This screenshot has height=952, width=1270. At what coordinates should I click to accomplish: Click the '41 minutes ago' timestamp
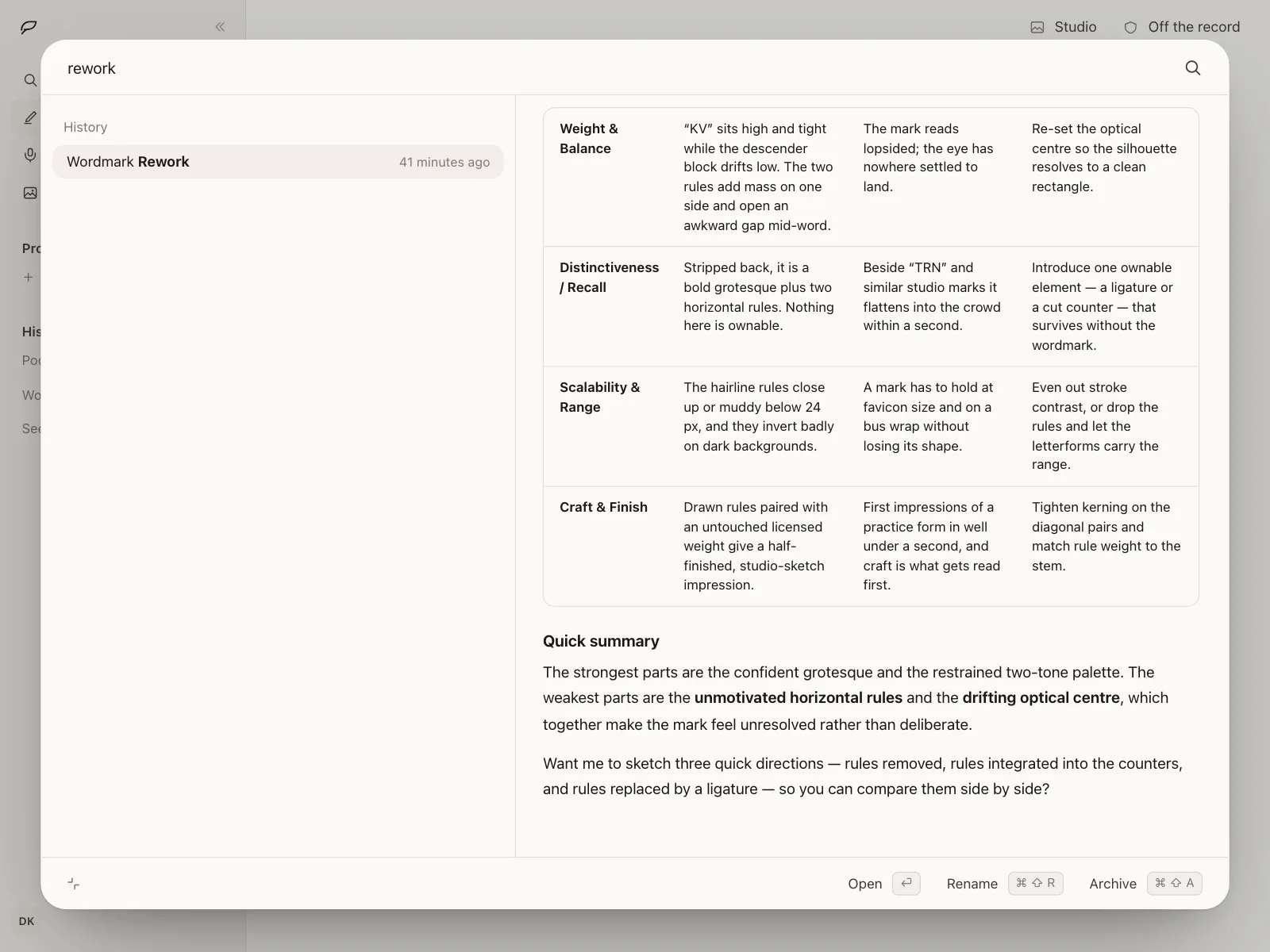444,162
